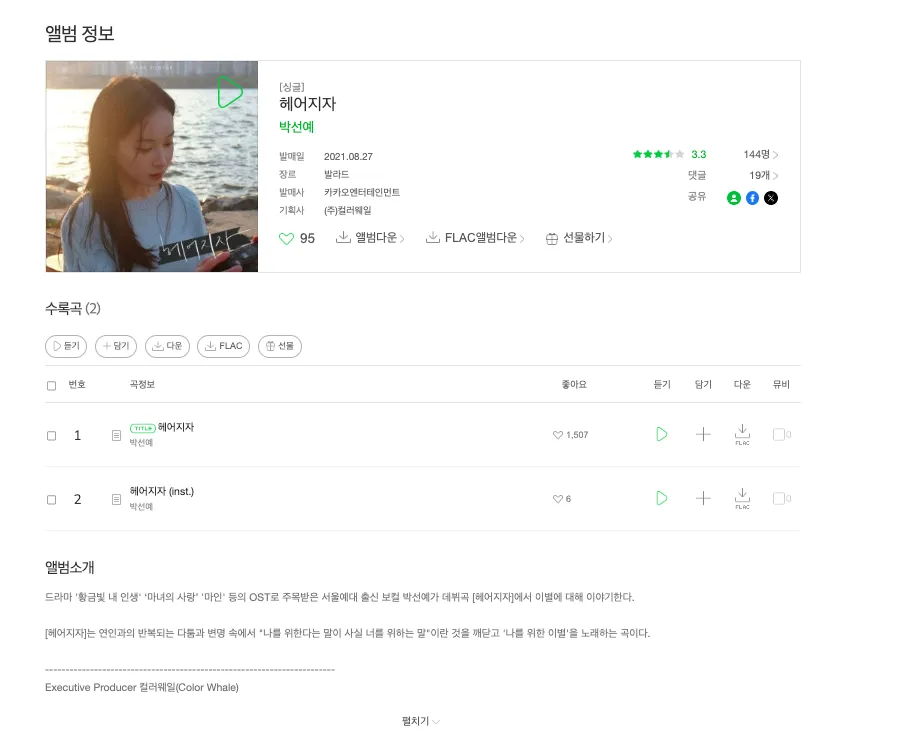Open artist page for 박선예
The height and width of the screenshot is (741, 911).
click(x=295, y=127)
